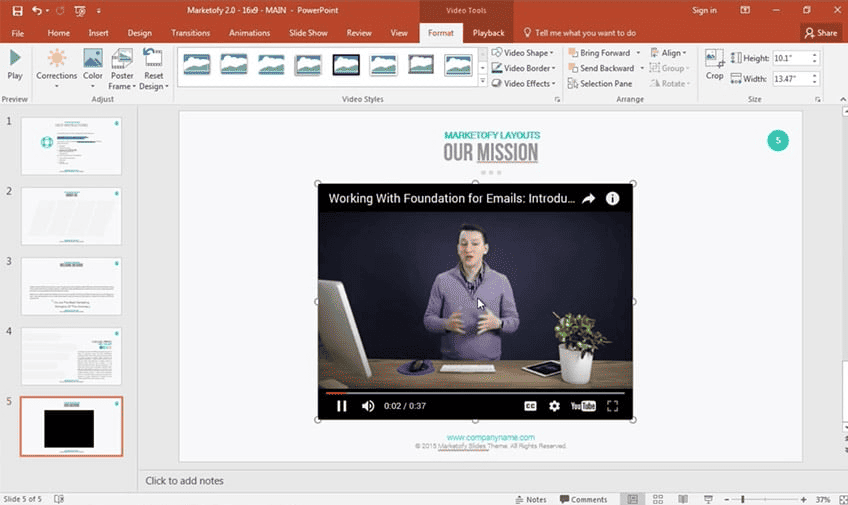Select slide 1 thumbnail
Viewport: 848px width, 505px height.
71,146
